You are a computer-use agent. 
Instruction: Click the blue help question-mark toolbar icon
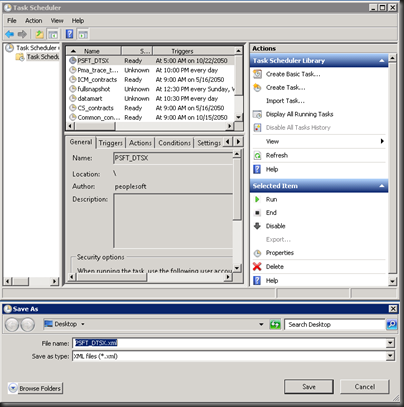coord(69,34)
